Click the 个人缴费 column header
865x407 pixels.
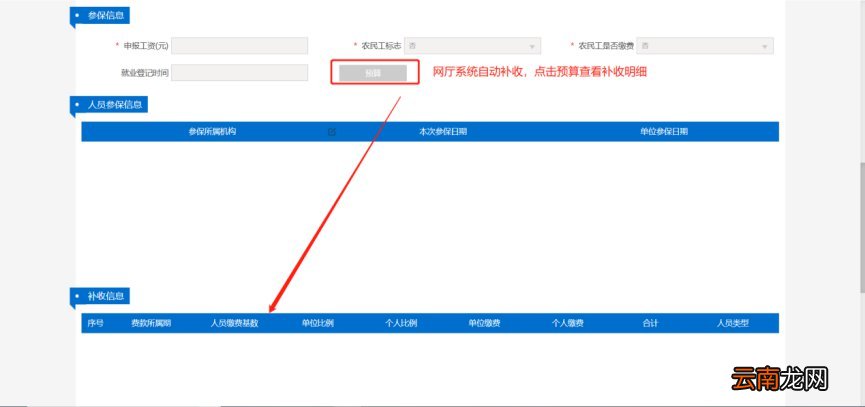568,323
